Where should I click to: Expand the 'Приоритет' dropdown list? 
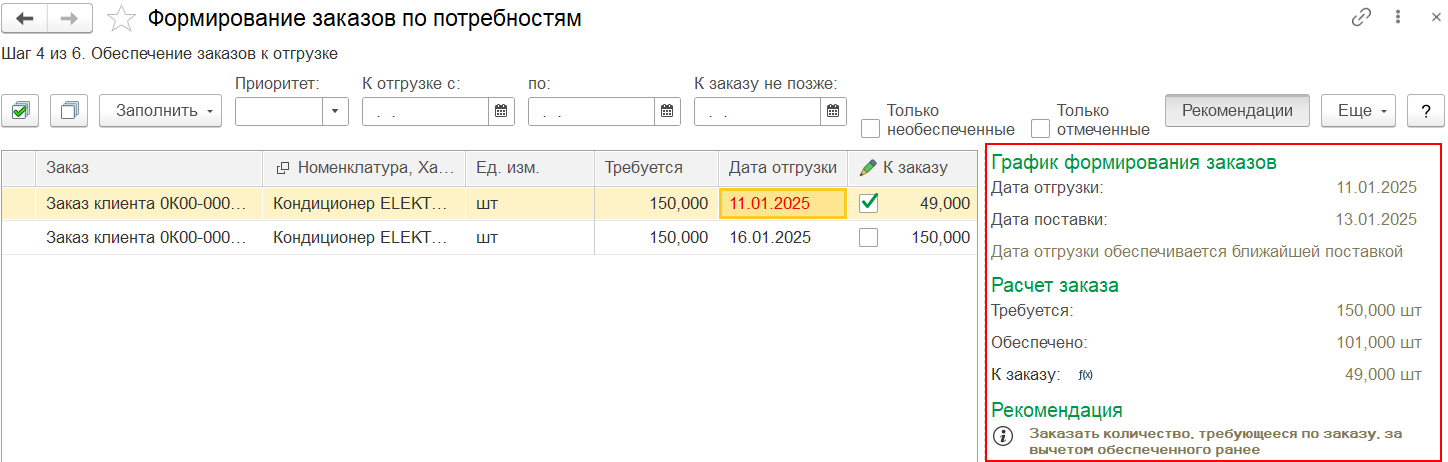click(x=335, y=111)
